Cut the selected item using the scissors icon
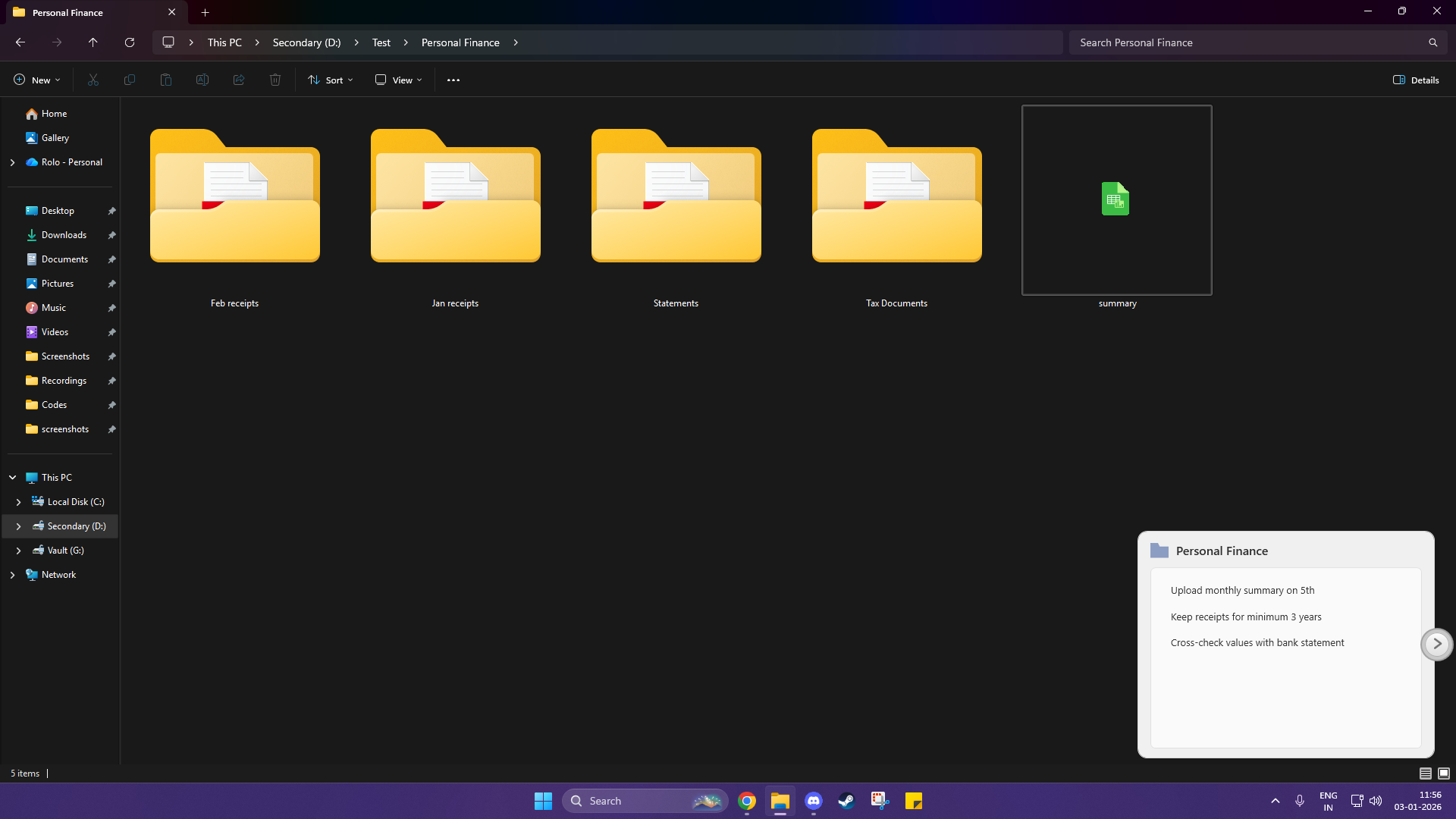1456x819 pixels. click(x=93, y=80)
